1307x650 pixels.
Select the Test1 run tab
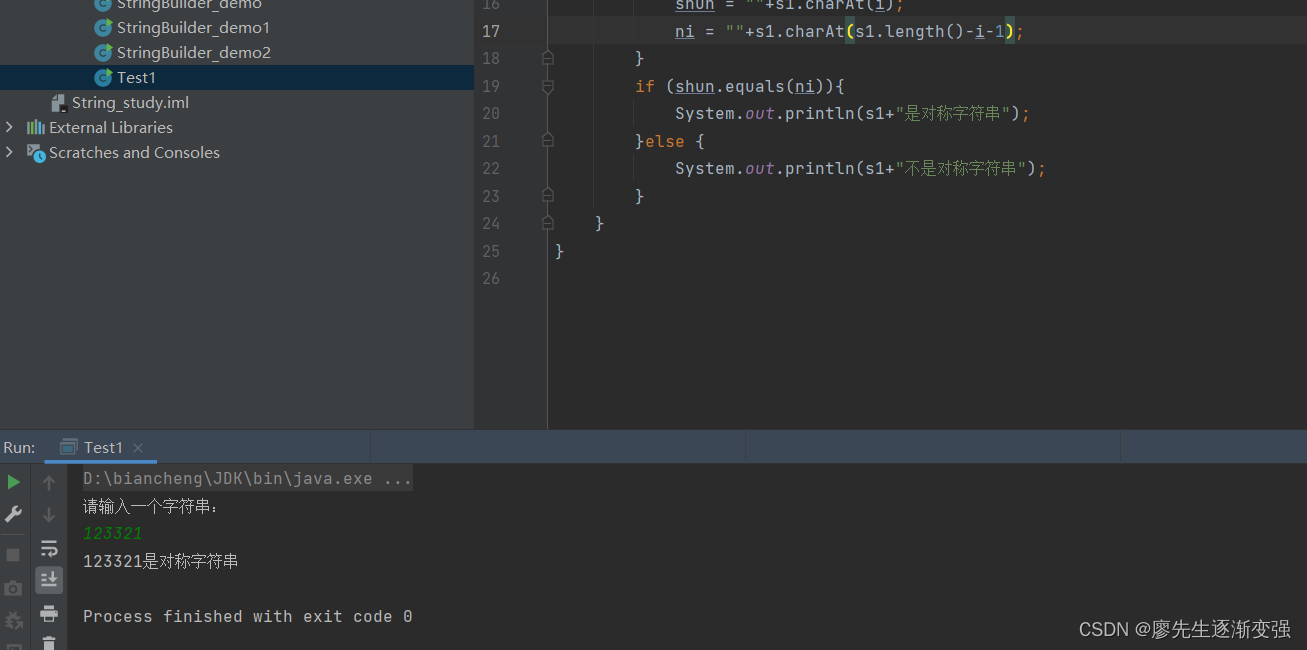pyautogui.click(x=101, y=447)
